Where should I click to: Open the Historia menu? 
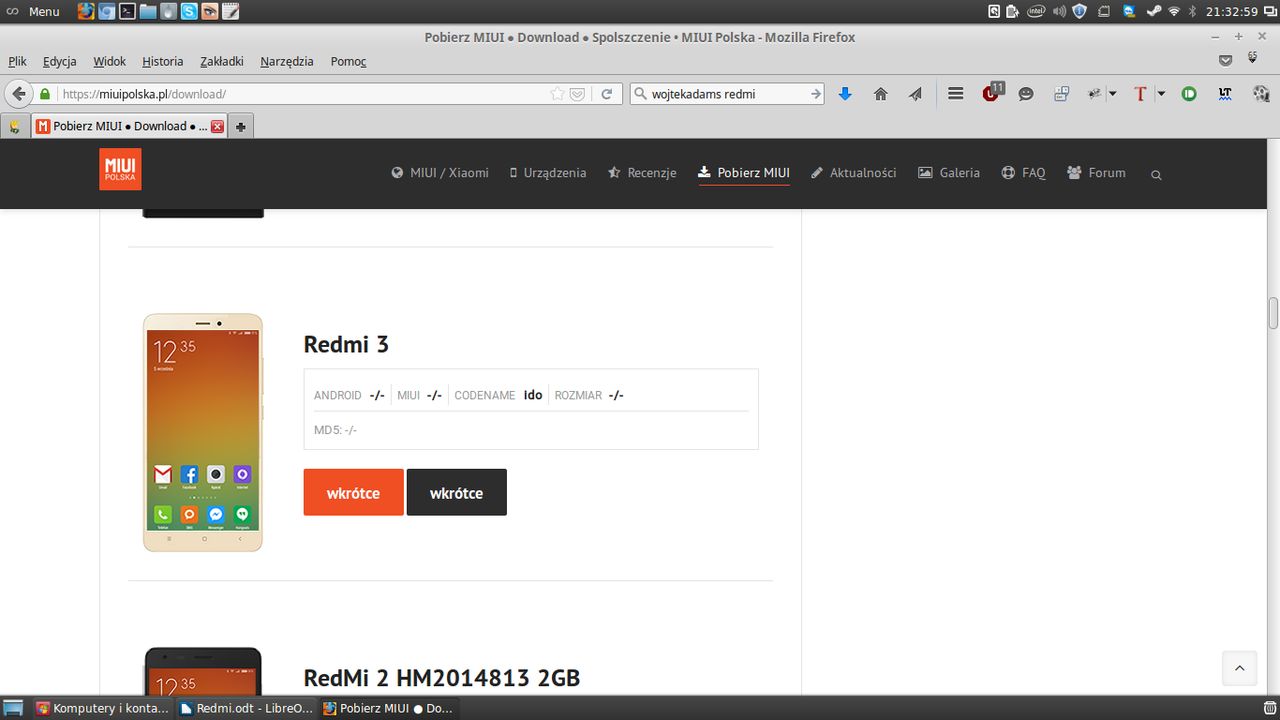(x=163, y=61)
